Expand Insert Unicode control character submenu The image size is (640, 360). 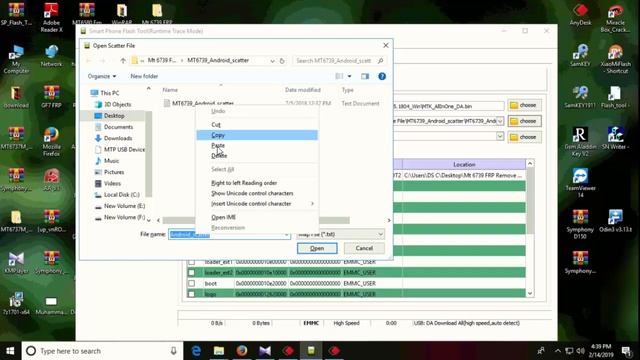point(257,204)
